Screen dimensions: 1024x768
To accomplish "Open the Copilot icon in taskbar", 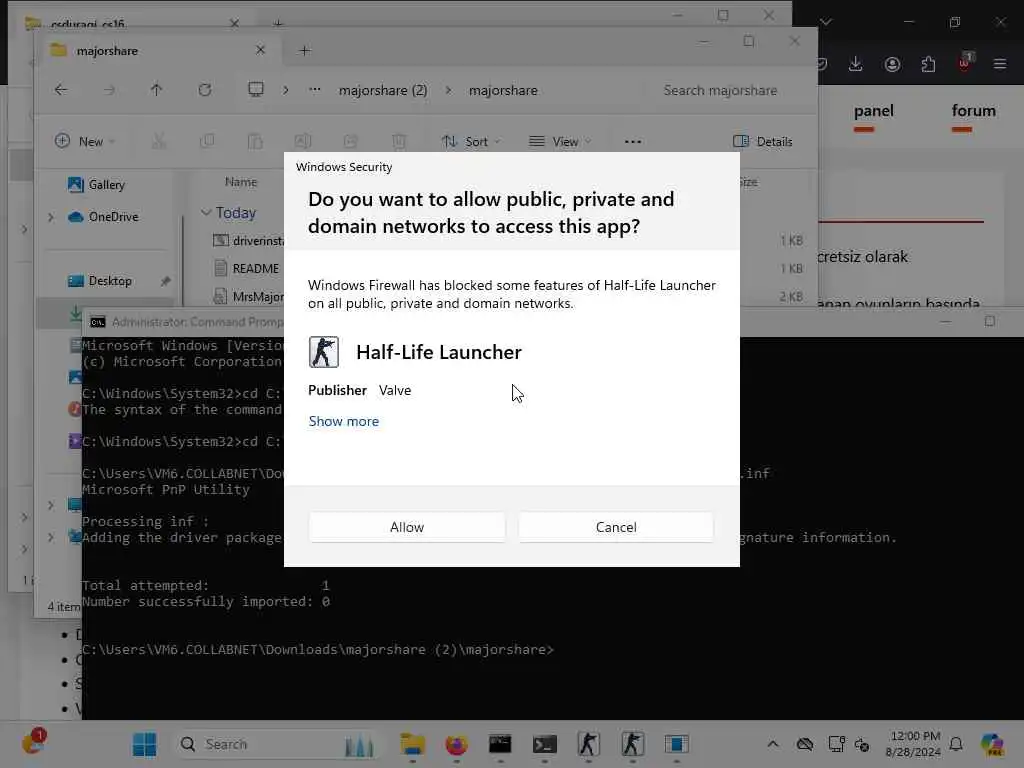I will (x=992, y=744).
